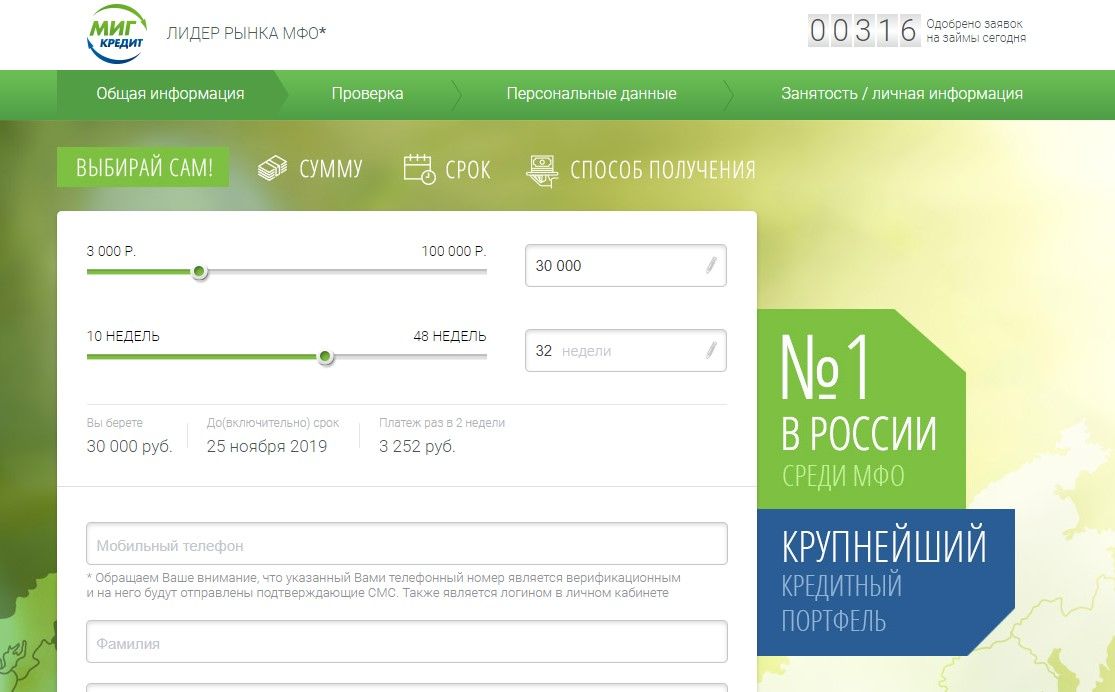
Task: Click the МигКредит logo
Action: [117, 34]
